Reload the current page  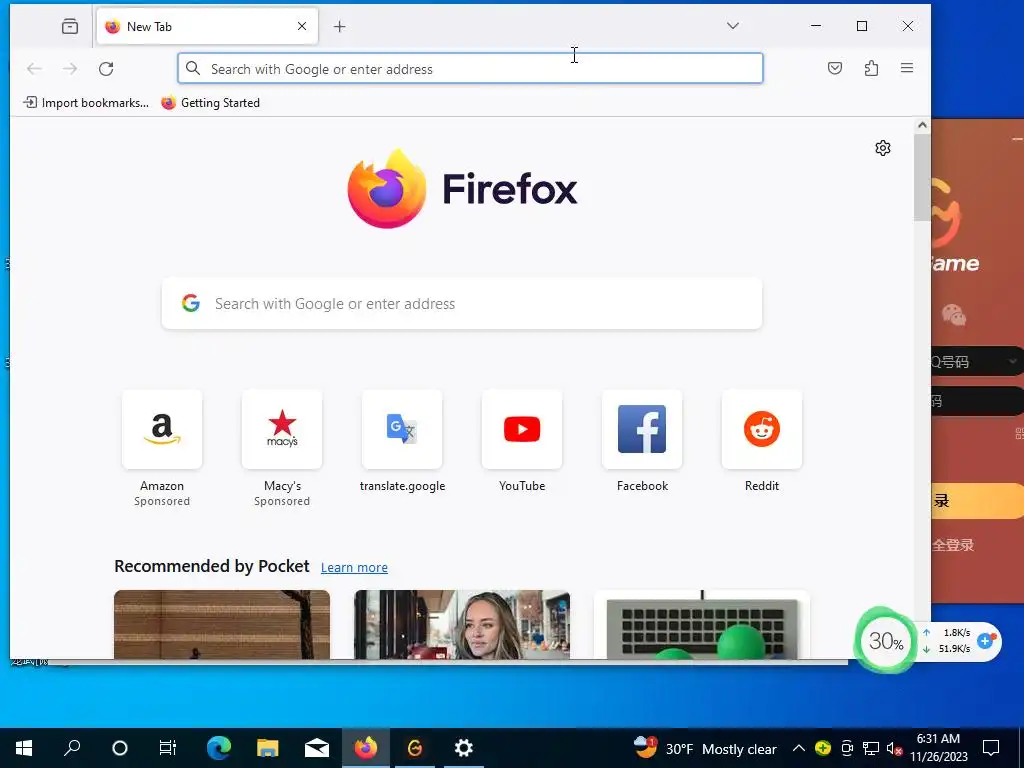pos(106,69)
